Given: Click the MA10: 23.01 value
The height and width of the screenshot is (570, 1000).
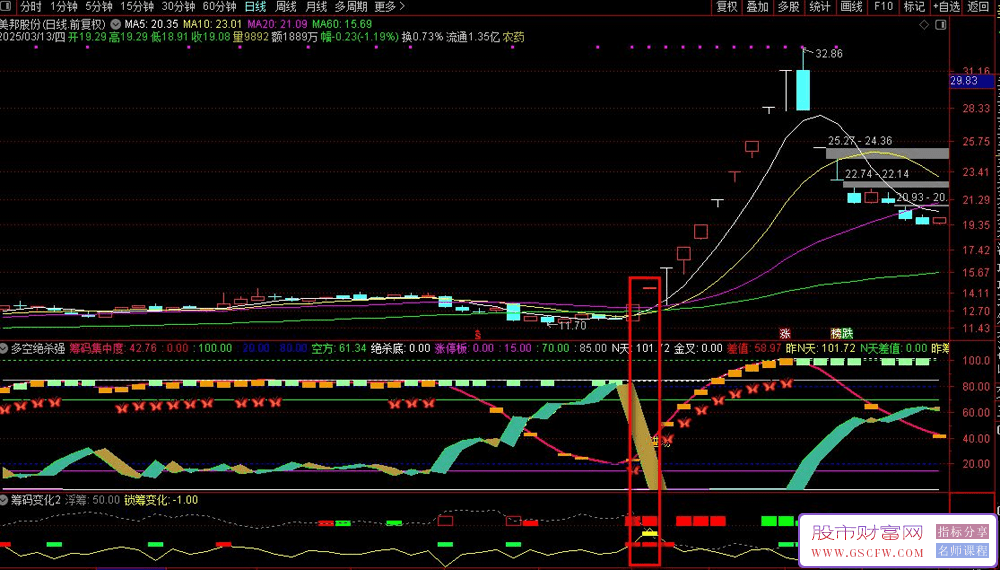Looking at the screenshot, I should pyautogui.click(x=213, y=24).
